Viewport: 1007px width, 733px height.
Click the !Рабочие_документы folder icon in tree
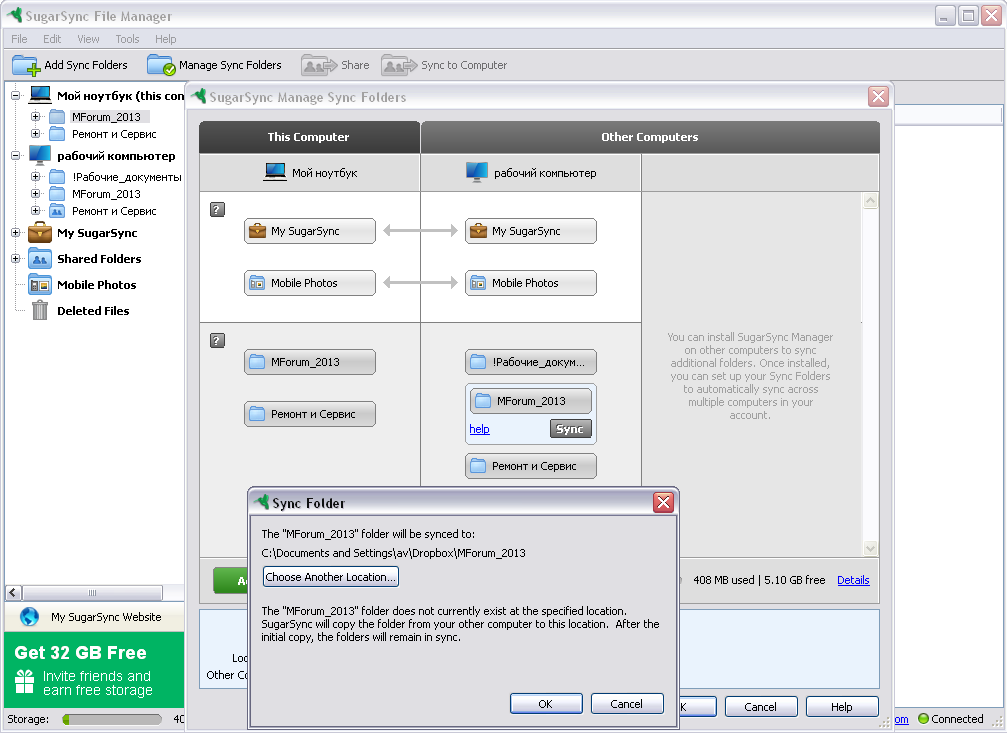57,177
